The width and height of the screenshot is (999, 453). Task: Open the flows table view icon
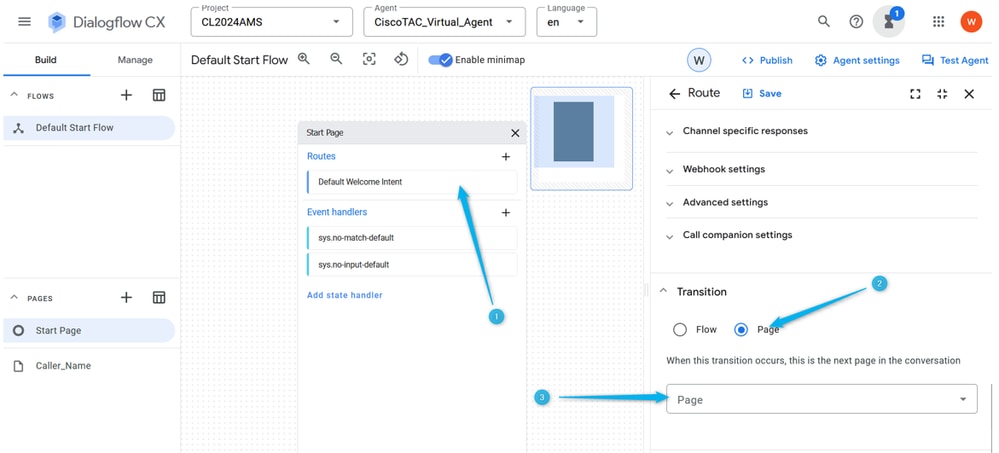point(159,96)
